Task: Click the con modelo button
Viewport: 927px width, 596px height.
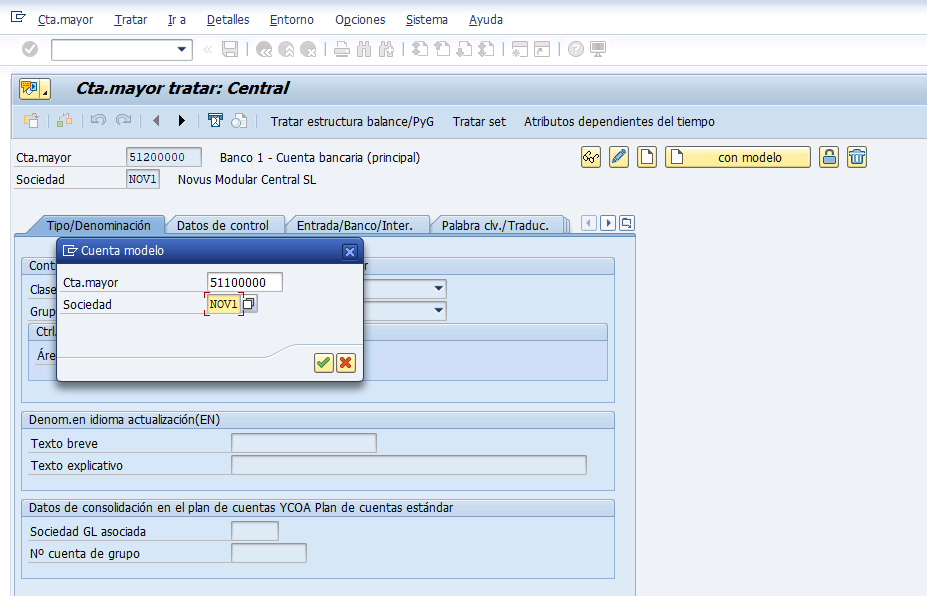Action: pyautogui.click(x=737, y=157)
